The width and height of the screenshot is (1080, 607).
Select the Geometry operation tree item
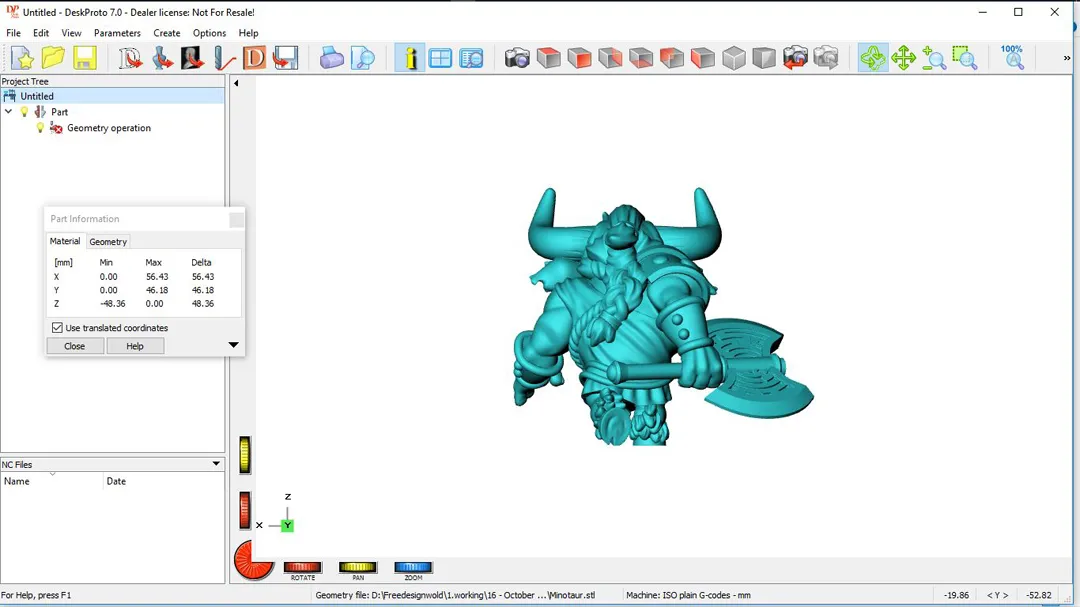click(x=109, y=128)
